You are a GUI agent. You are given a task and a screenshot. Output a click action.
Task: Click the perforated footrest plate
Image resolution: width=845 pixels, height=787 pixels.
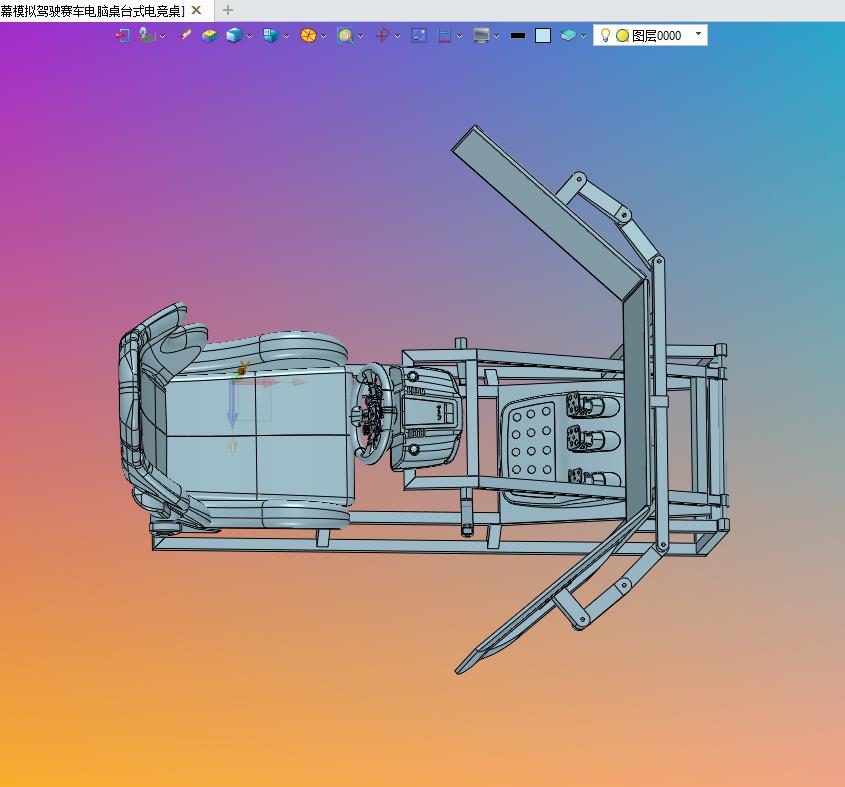pyautogui.click(x=530, y=440)
